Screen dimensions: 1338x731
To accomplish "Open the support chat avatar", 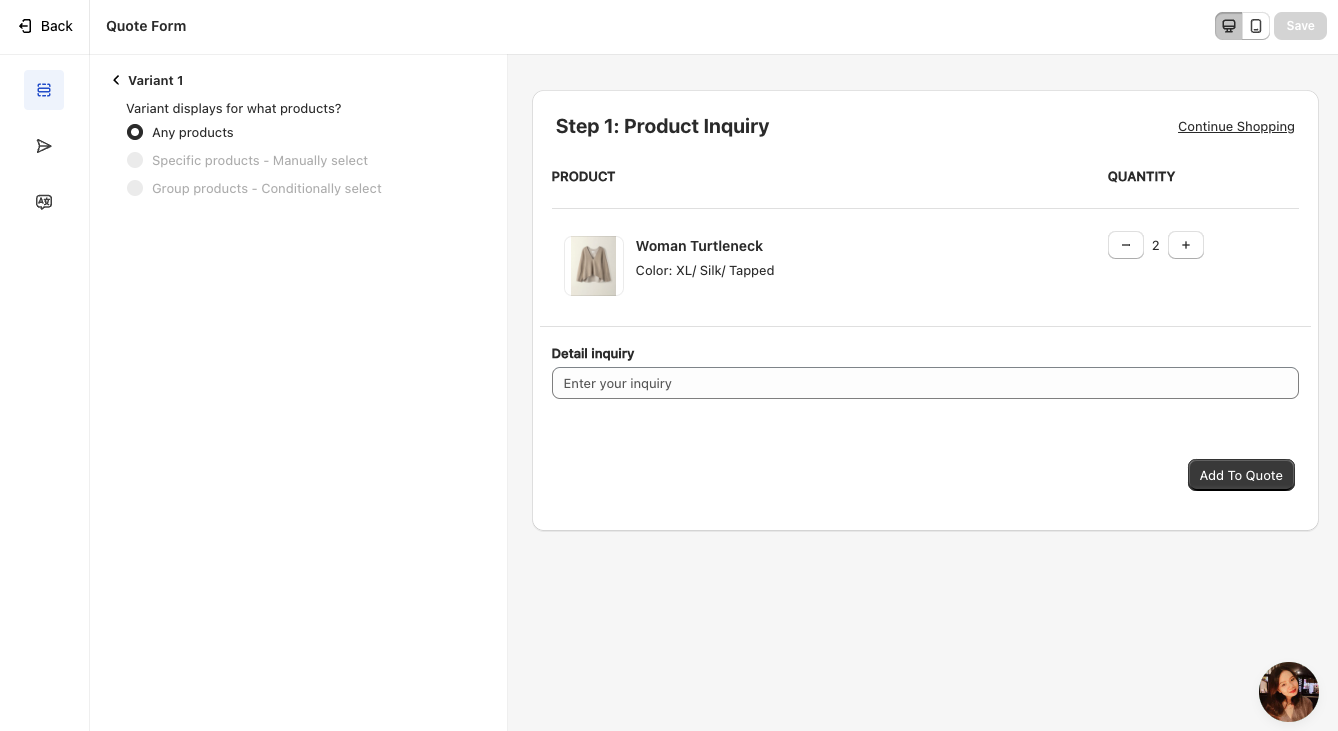I will (x=1288, y=691).
